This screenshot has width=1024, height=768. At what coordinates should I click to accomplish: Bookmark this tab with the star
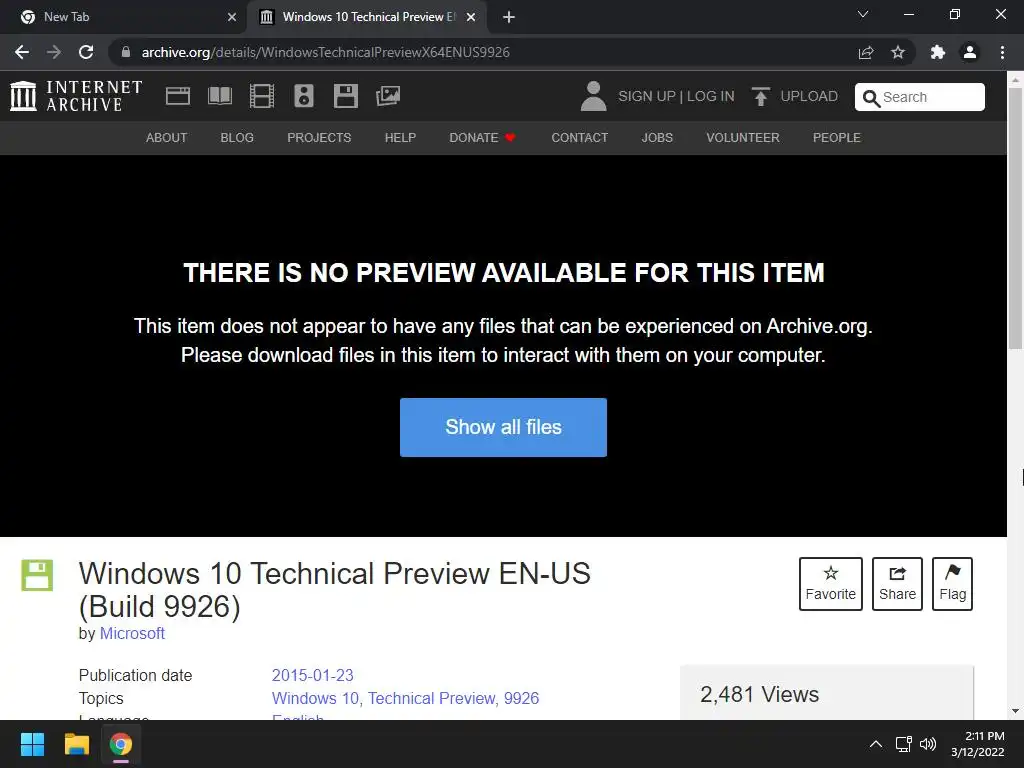click(x=898, y=52)
